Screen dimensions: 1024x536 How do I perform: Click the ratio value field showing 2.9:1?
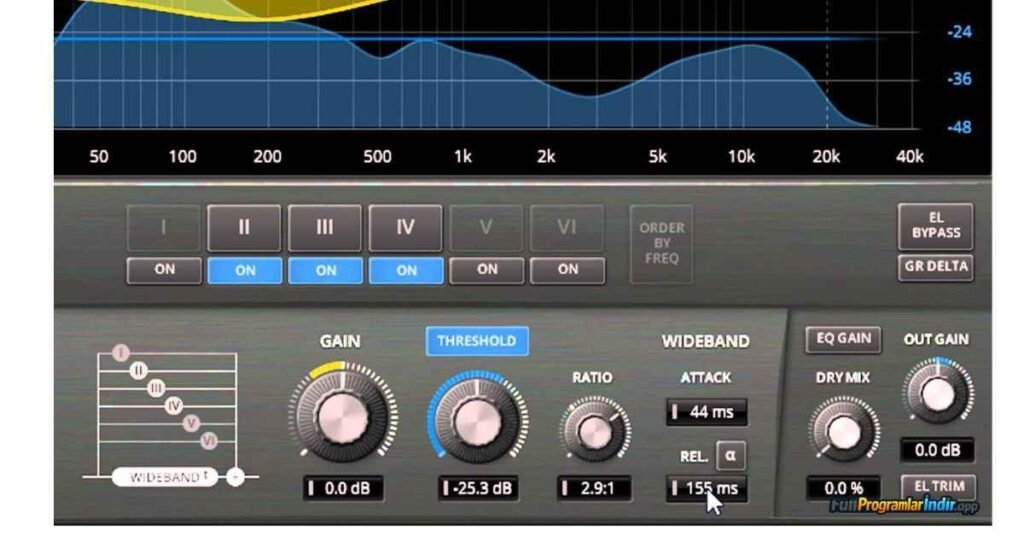coord(594,488)
